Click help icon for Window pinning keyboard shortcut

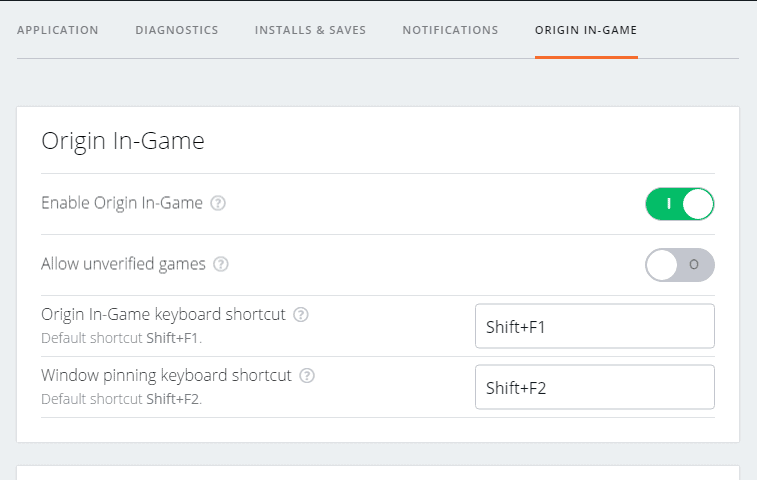tap(307, 376)
